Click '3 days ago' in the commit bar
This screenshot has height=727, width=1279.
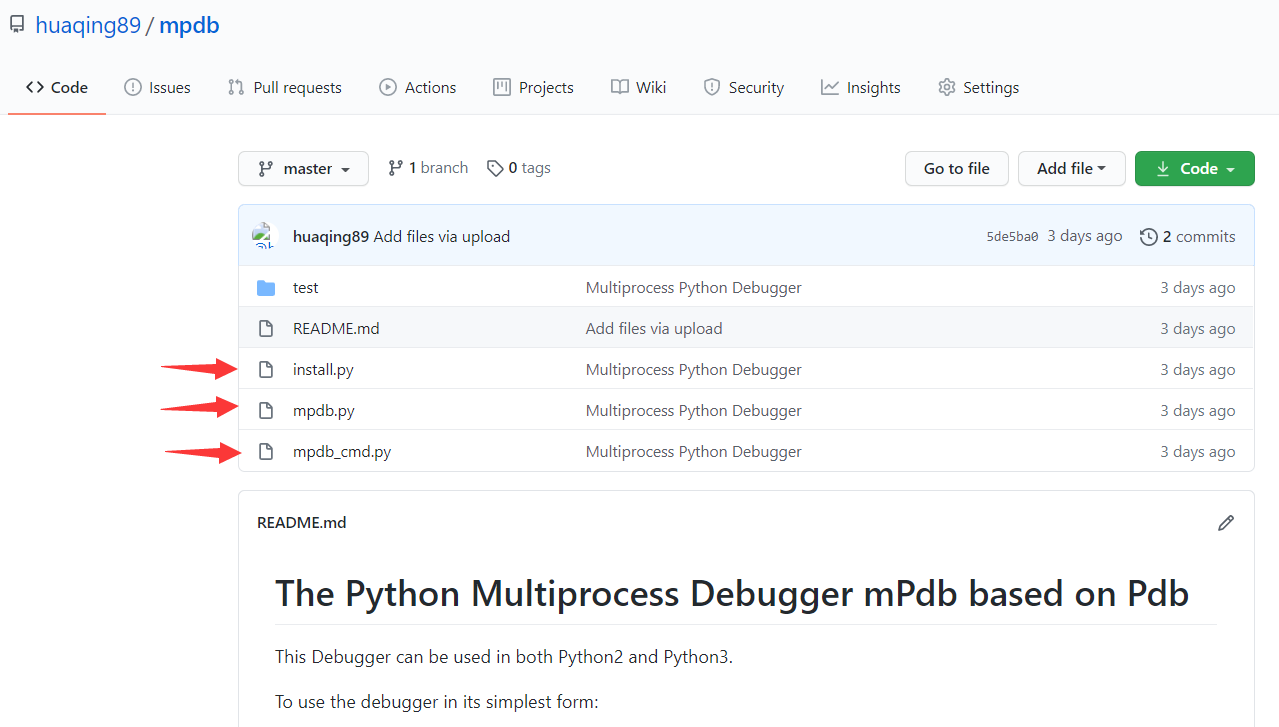click(1085, 237)
